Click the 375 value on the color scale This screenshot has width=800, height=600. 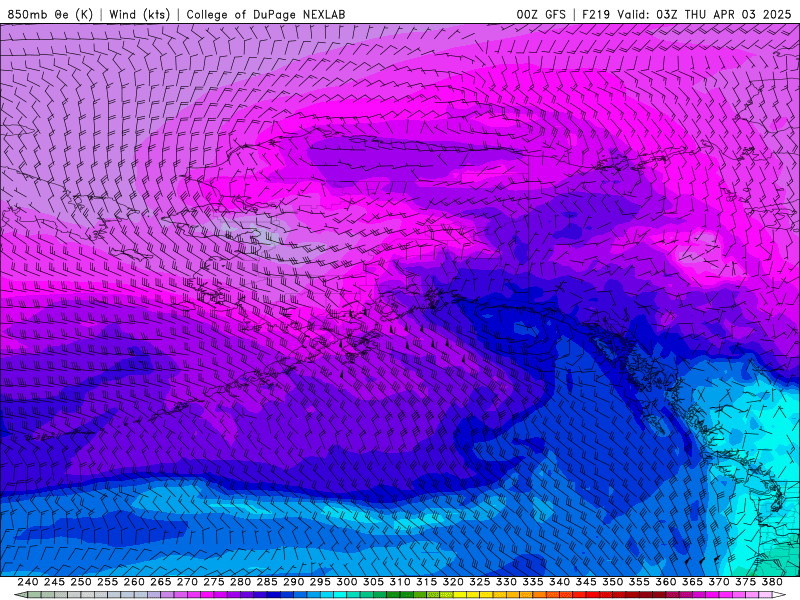tap(746, 582)
